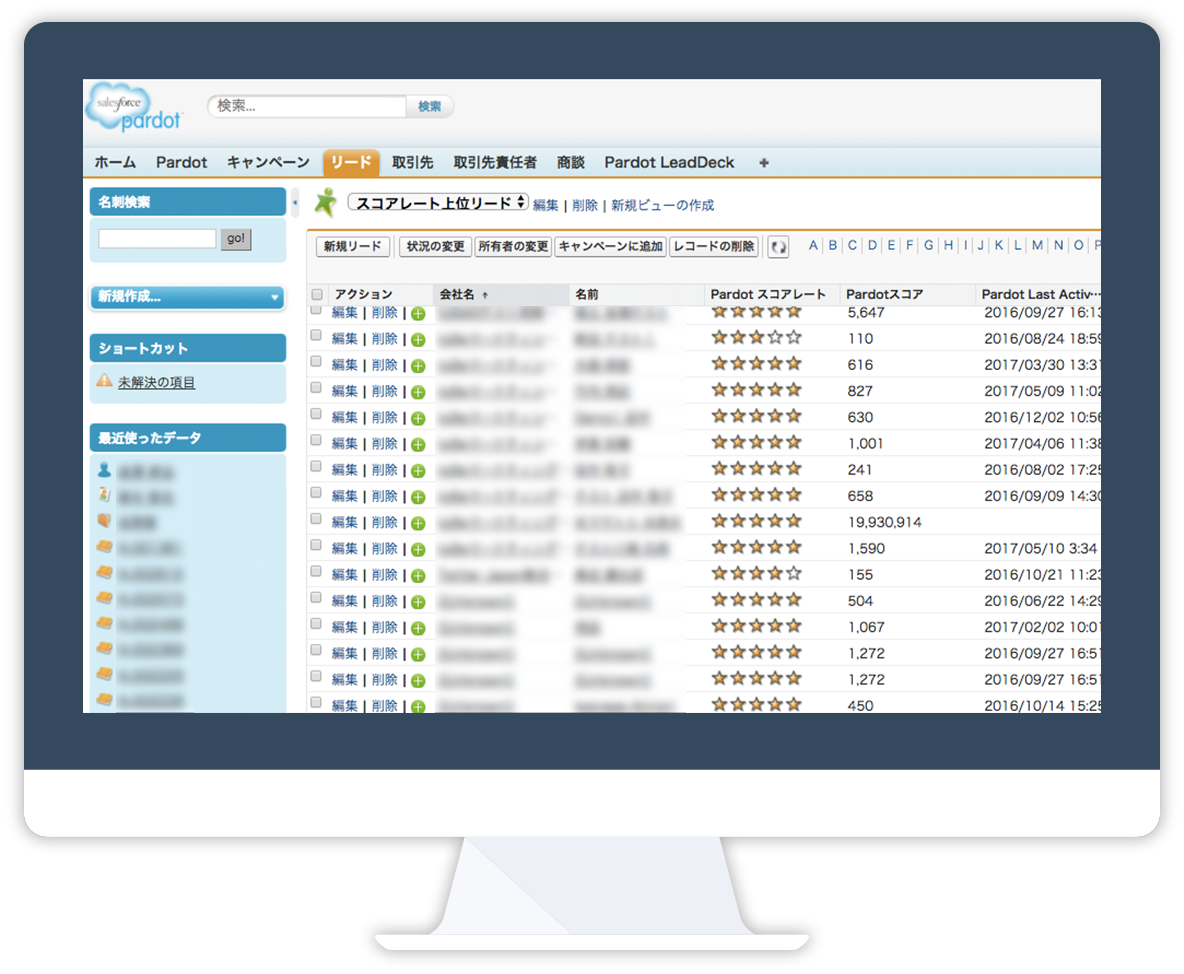Click 削除 in the 155 score row
Image resolution: width=1184 pixels, height=974 pixels.
coord(384,575)
